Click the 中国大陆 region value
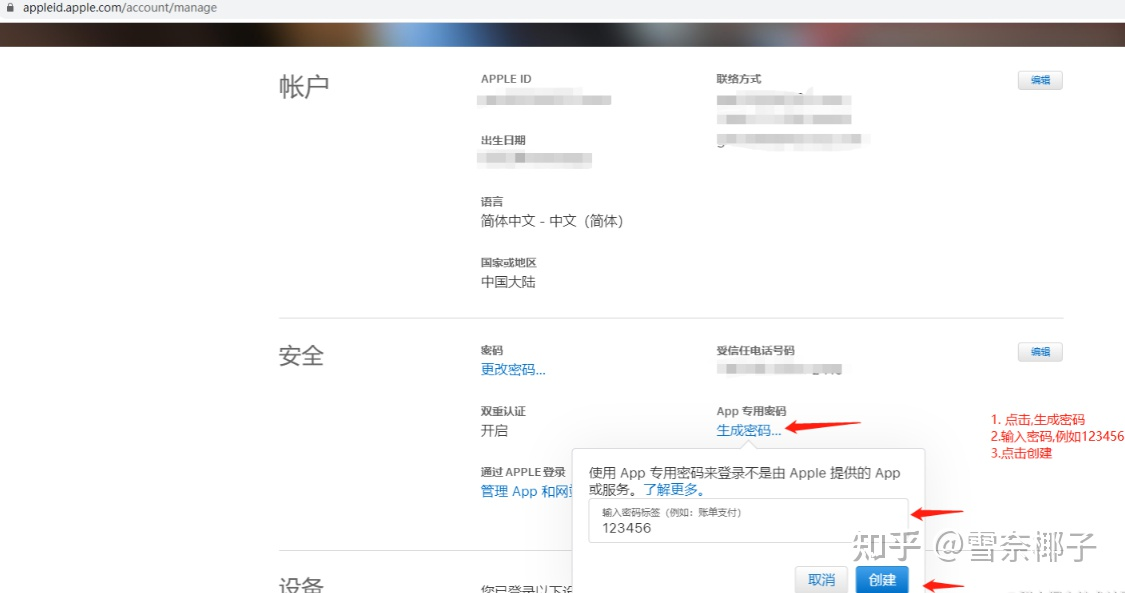1125x593 pixels. [x=508, y=282]
